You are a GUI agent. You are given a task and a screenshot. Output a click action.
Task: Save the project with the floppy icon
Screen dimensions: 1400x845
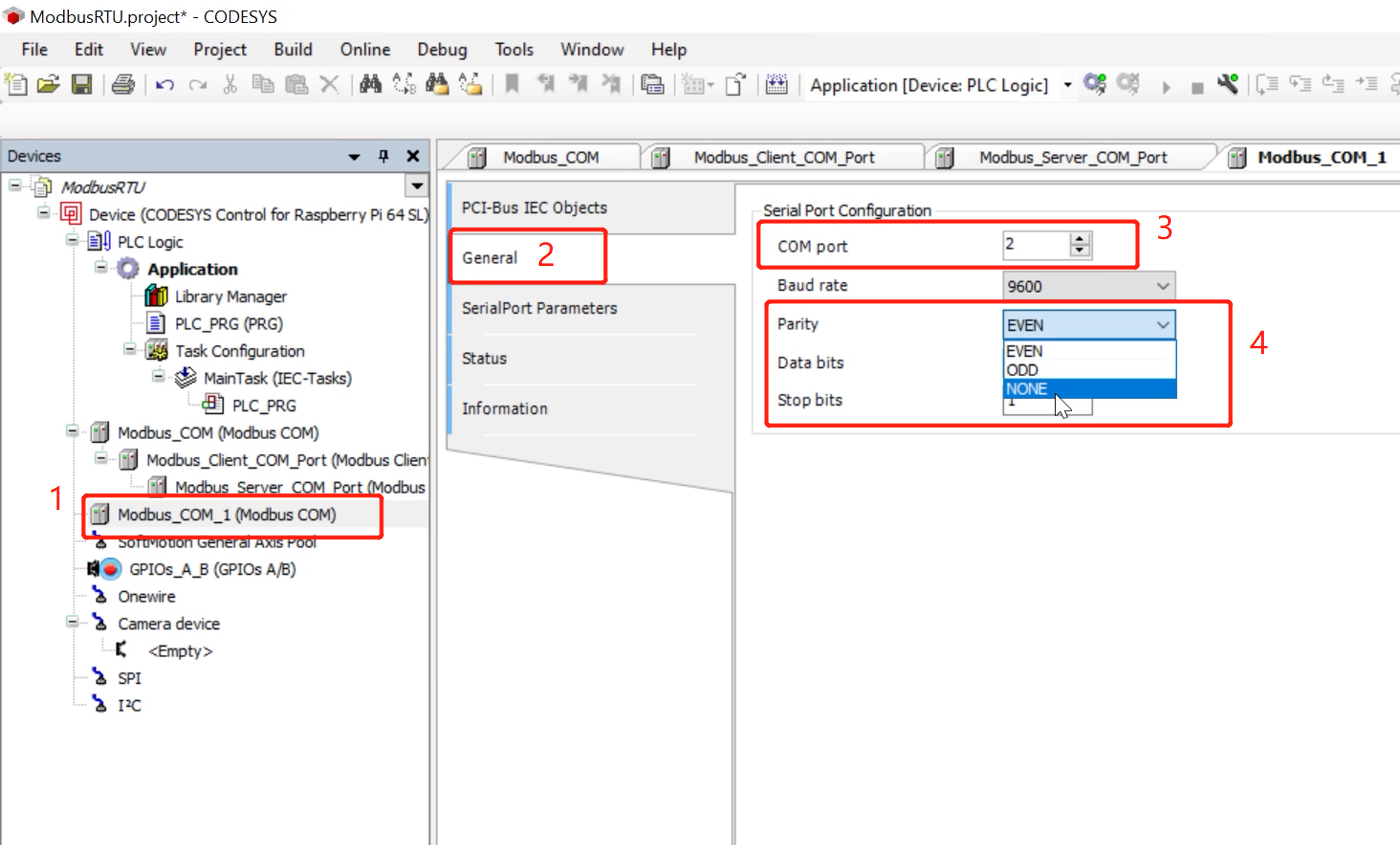(81, 86)
